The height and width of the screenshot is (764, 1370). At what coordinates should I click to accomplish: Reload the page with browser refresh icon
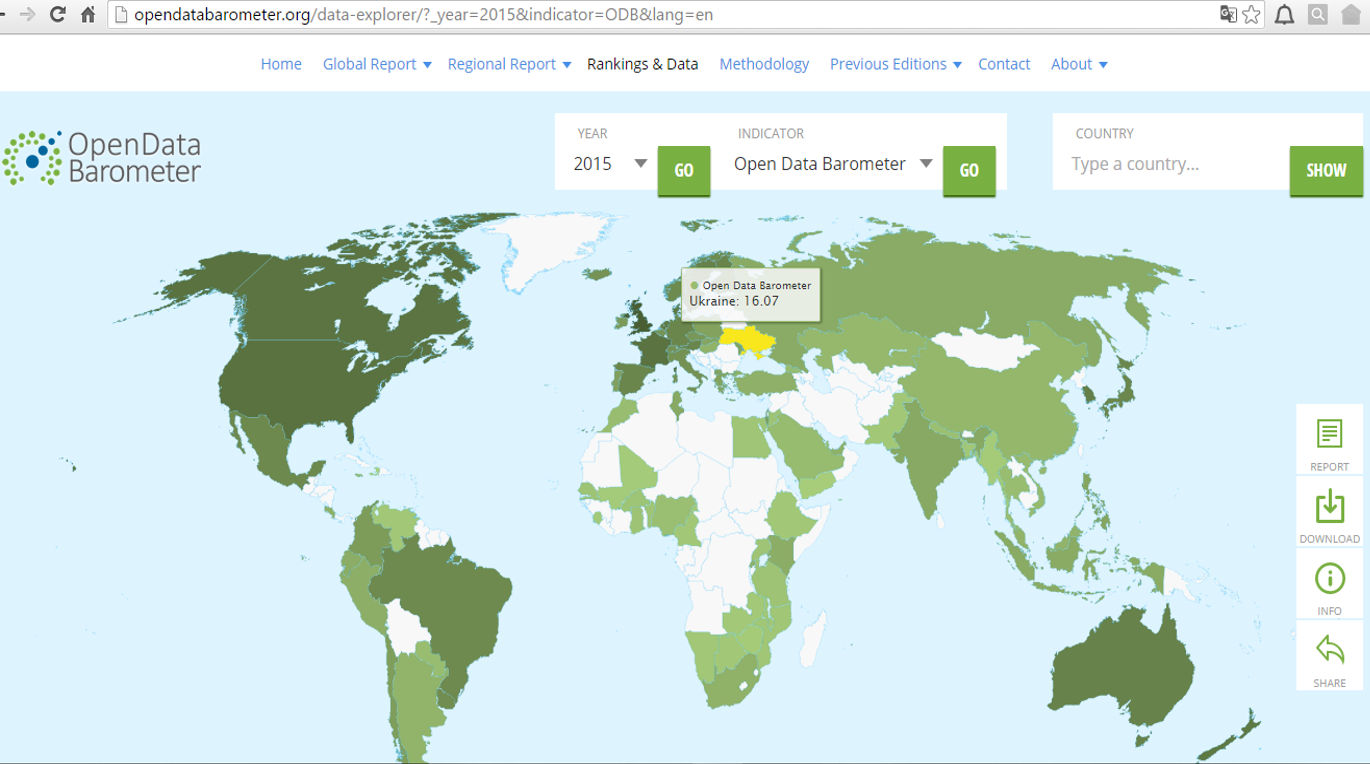57,14
